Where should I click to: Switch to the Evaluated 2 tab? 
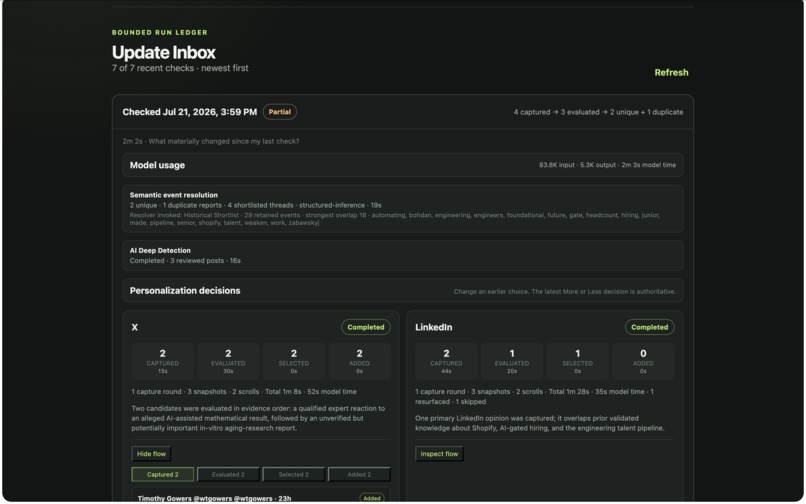(x=228, y=474)
